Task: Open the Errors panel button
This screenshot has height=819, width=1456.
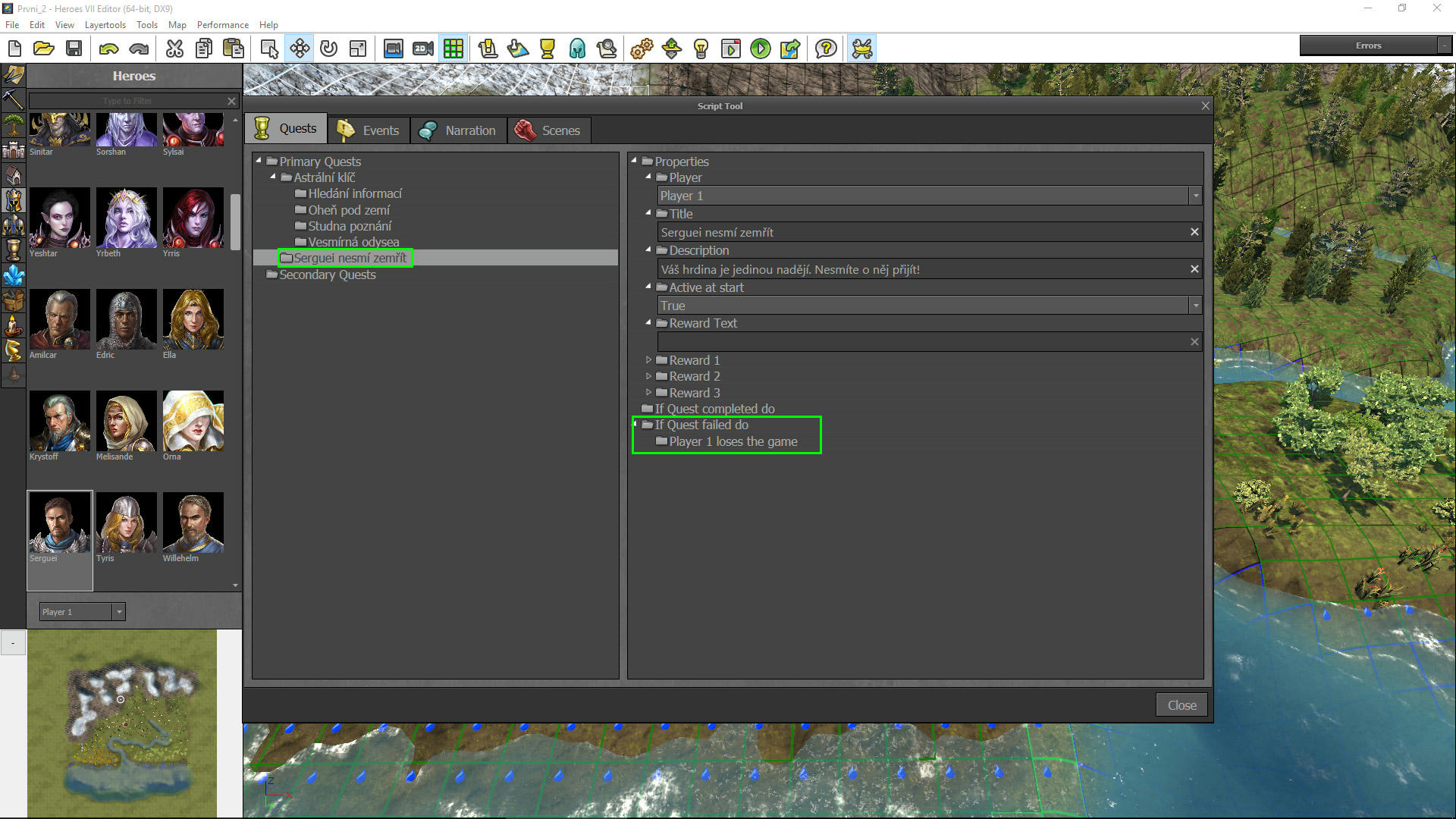Action: pyautogui.click(x=1368, y=45)
